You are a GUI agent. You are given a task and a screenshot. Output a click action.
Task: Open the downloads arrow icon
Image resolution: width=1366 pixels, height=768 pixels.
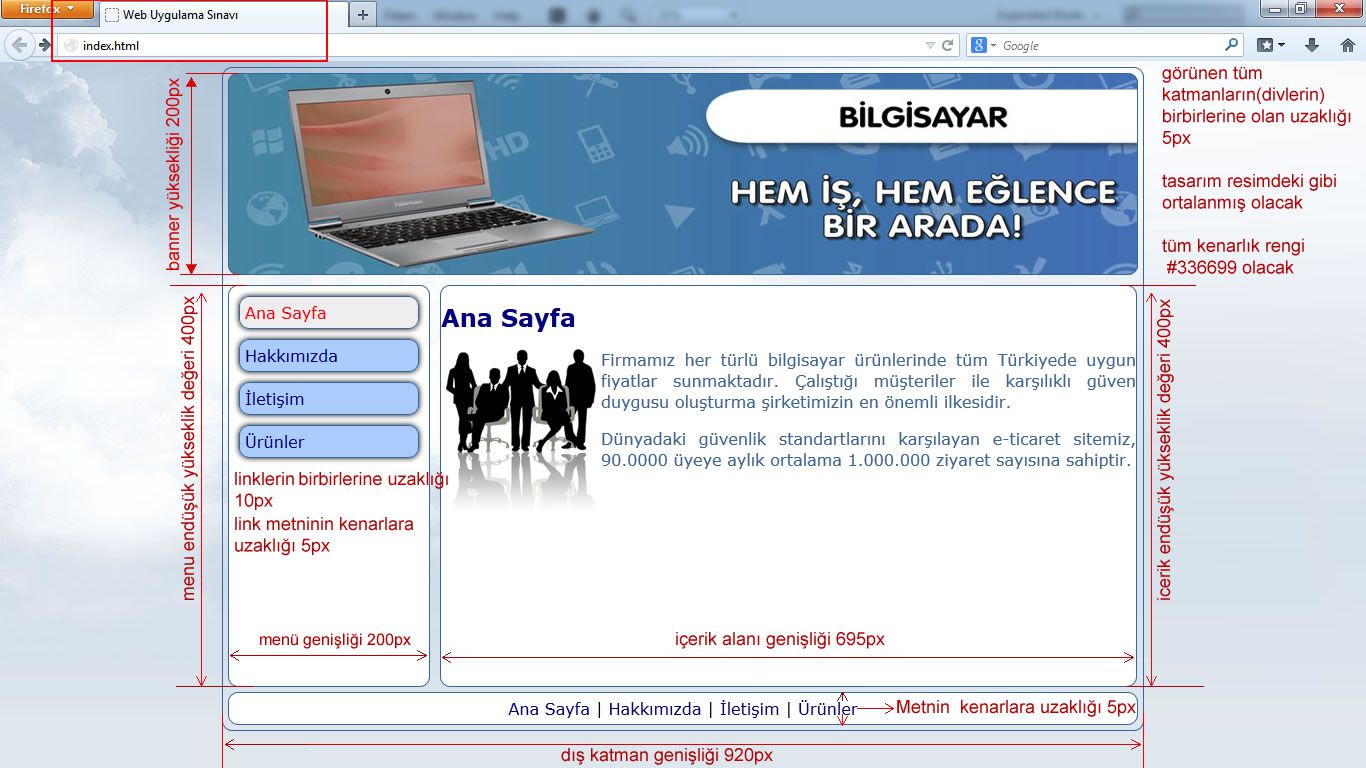pos(1312,45)
